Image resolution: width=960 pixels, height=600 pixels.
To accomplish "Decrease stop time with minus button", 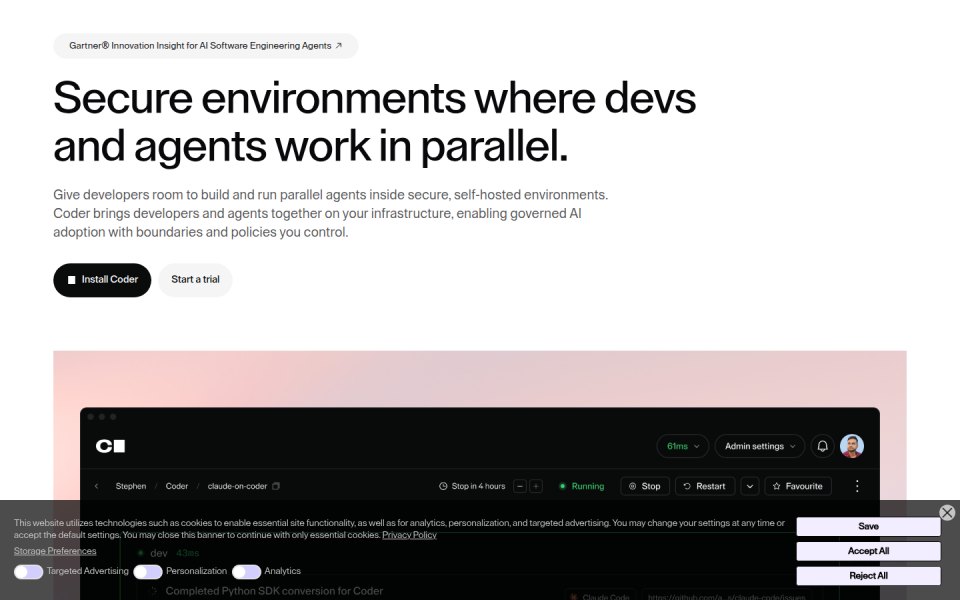I will pyautogui.click(x=520, y=486).
